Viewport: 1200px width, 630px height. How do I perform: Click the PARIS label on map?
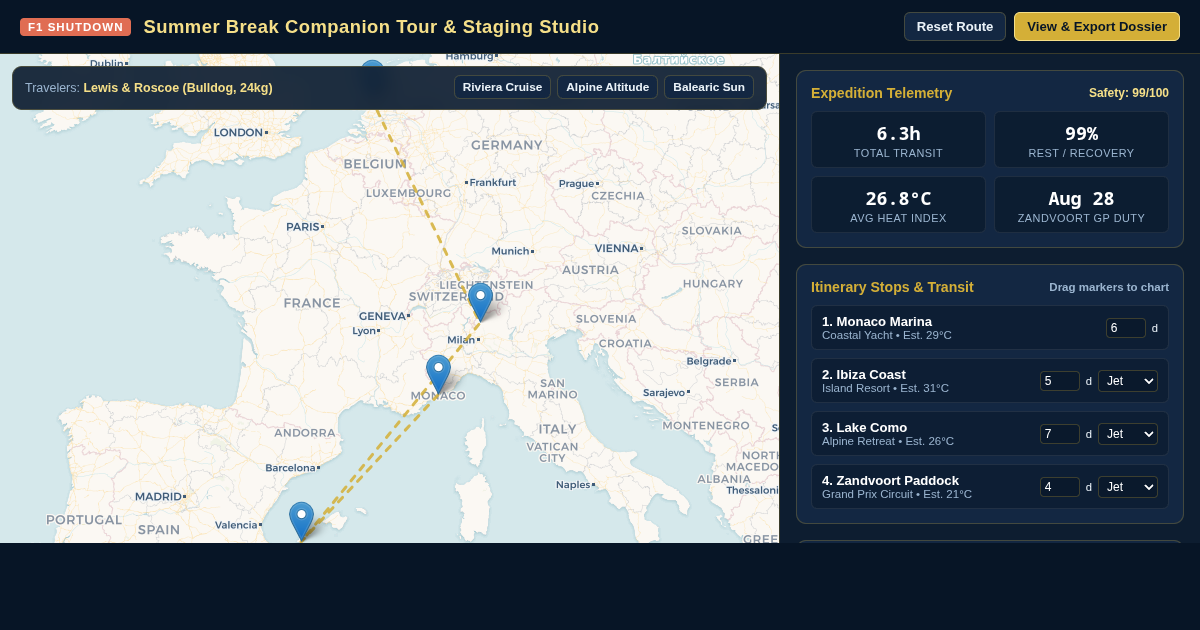tap(303, 227)
